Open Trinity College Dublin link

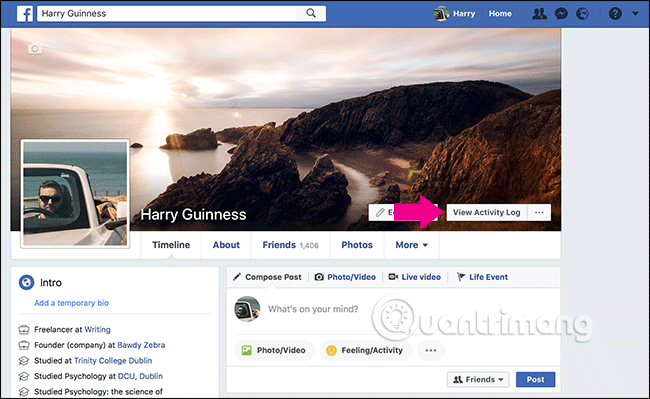point(113,360)
